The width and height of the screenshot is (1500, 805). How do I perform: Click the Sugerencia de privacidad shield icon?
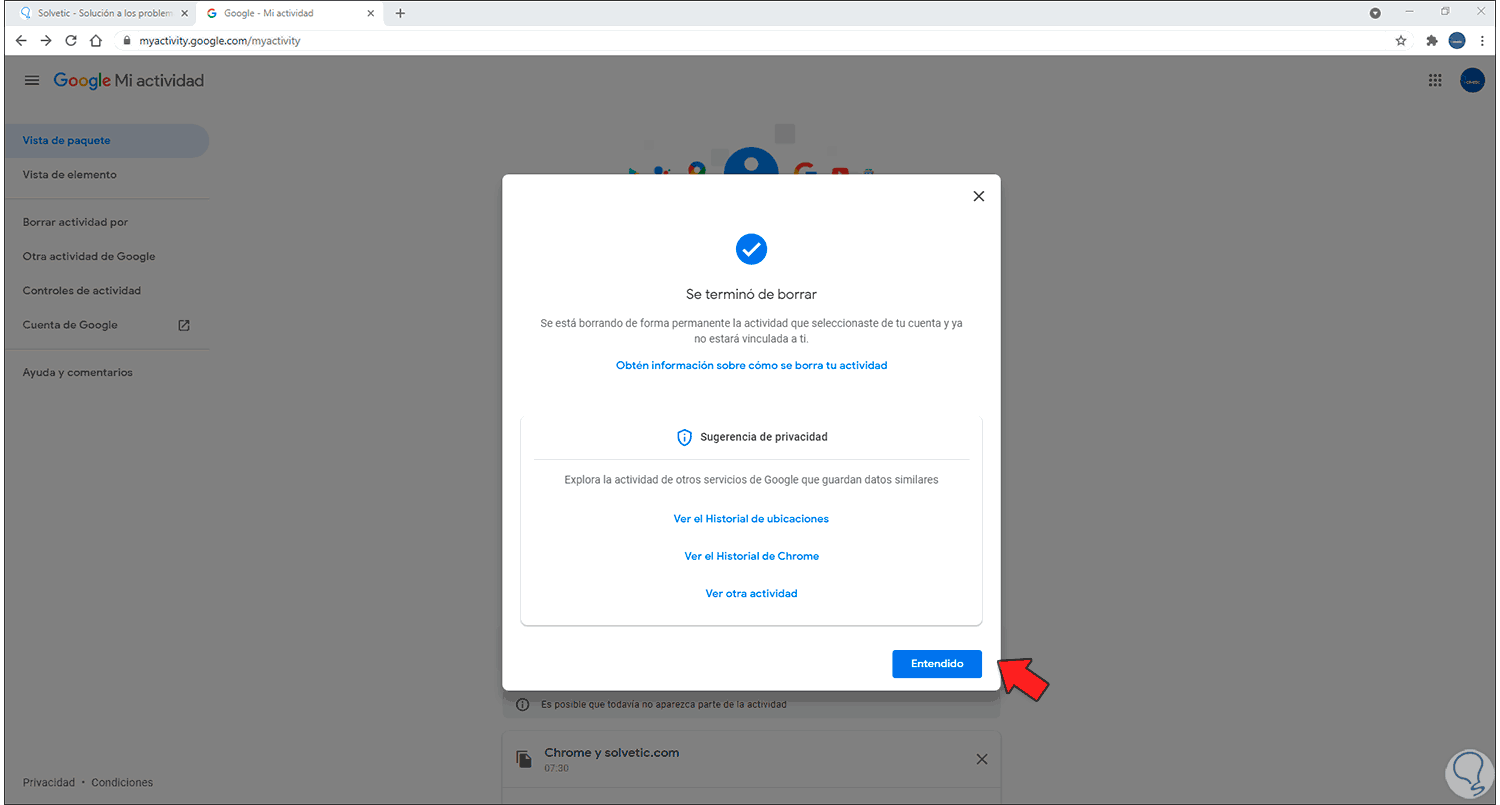coord(684,437)
